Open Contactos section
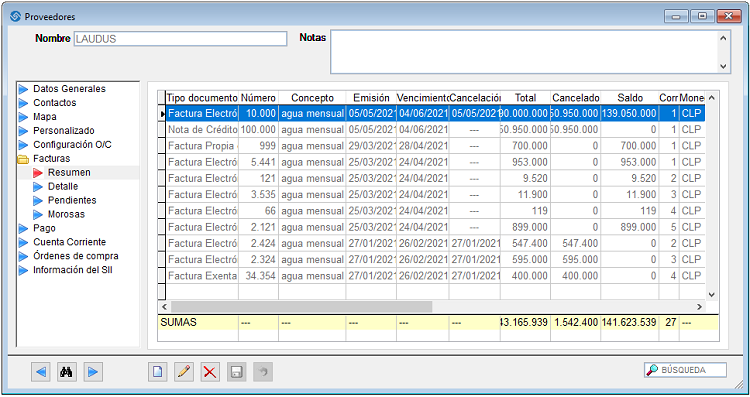 pos(55,103)
